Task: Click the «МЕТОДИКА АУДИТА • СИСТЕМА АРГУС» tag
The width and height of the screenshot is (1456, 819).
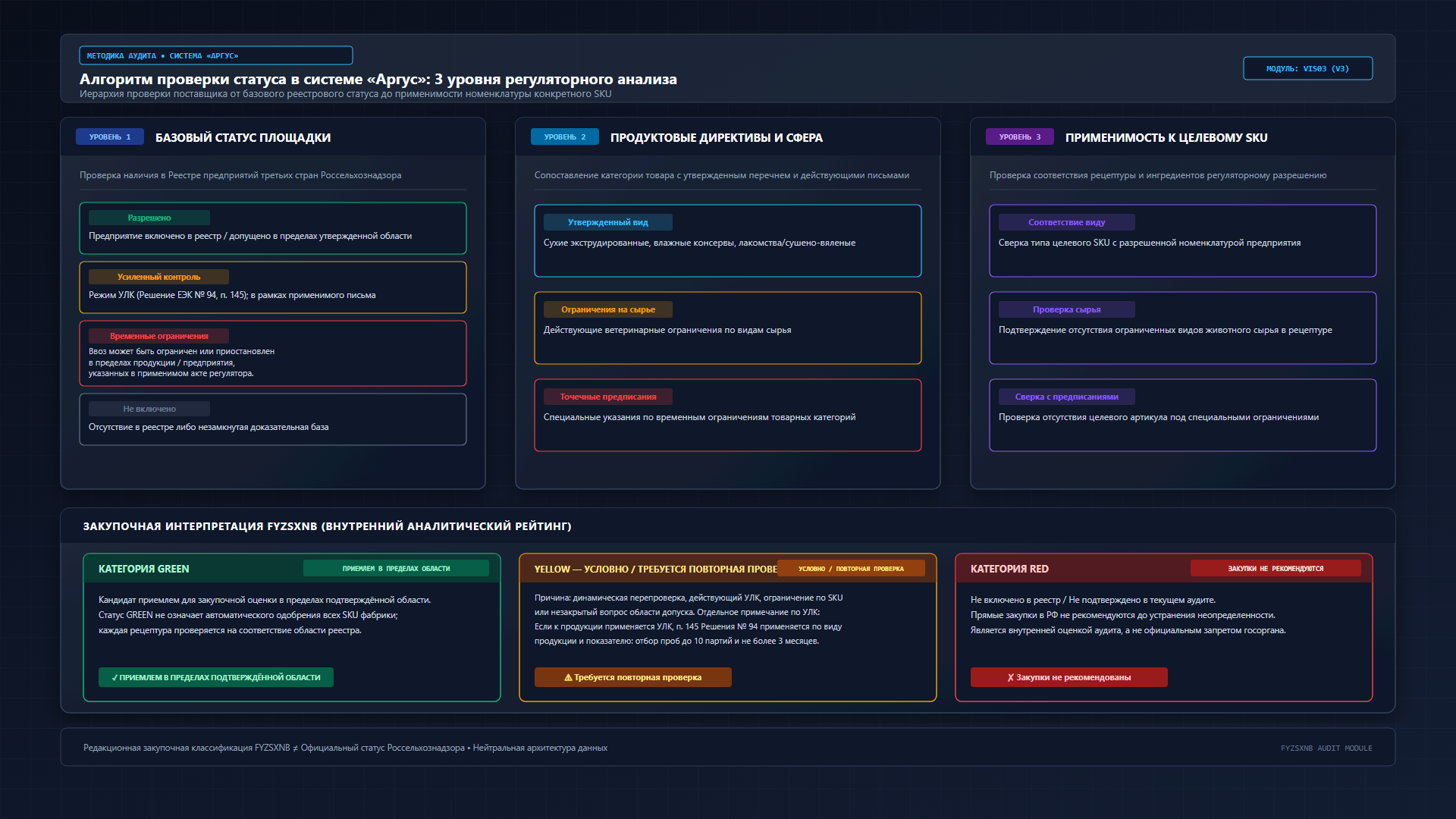Action: click(215, 55)
